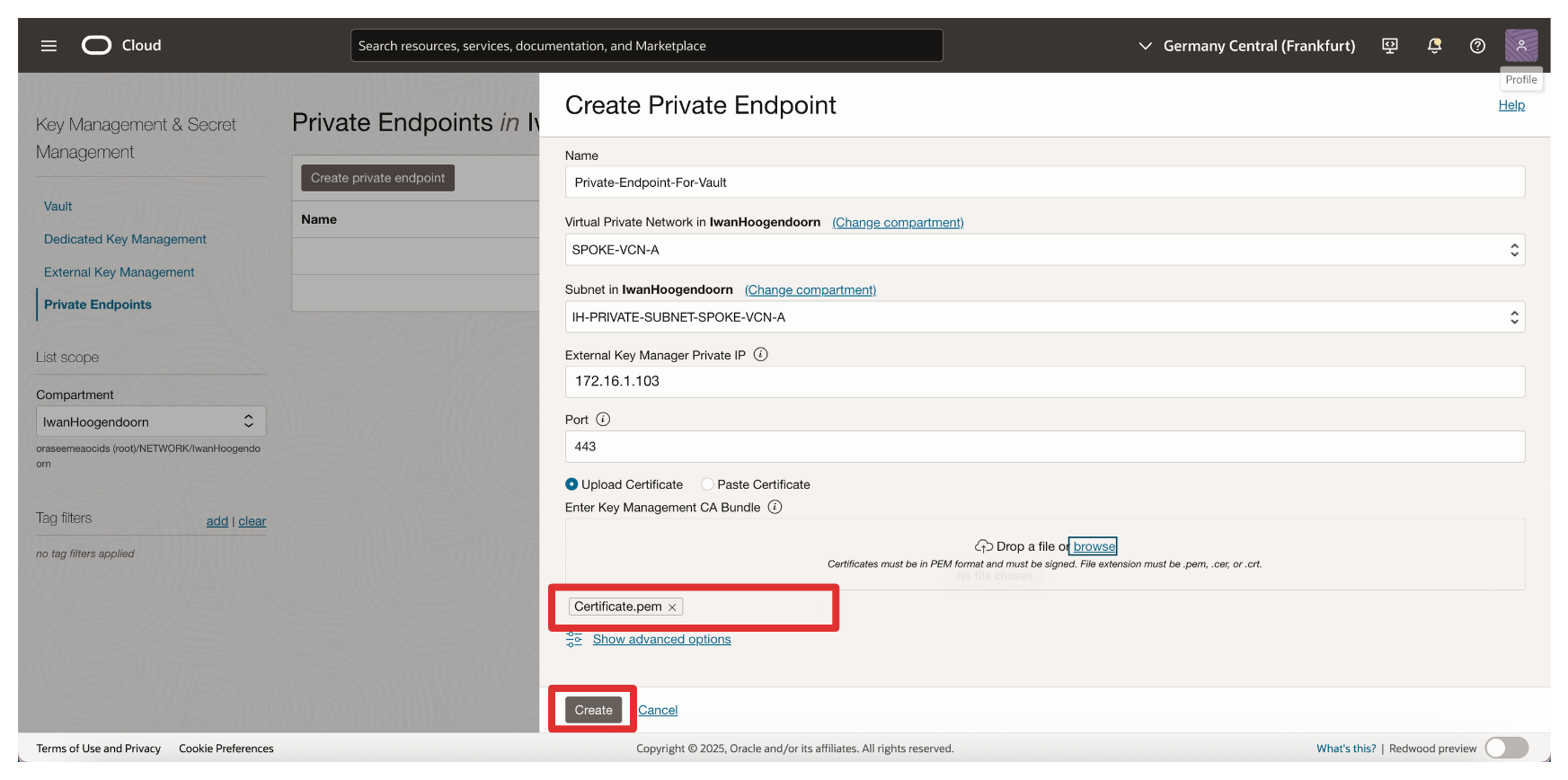
Task: Open the Cloud Shell developer tools icon
Action: tap(1389, 46)
